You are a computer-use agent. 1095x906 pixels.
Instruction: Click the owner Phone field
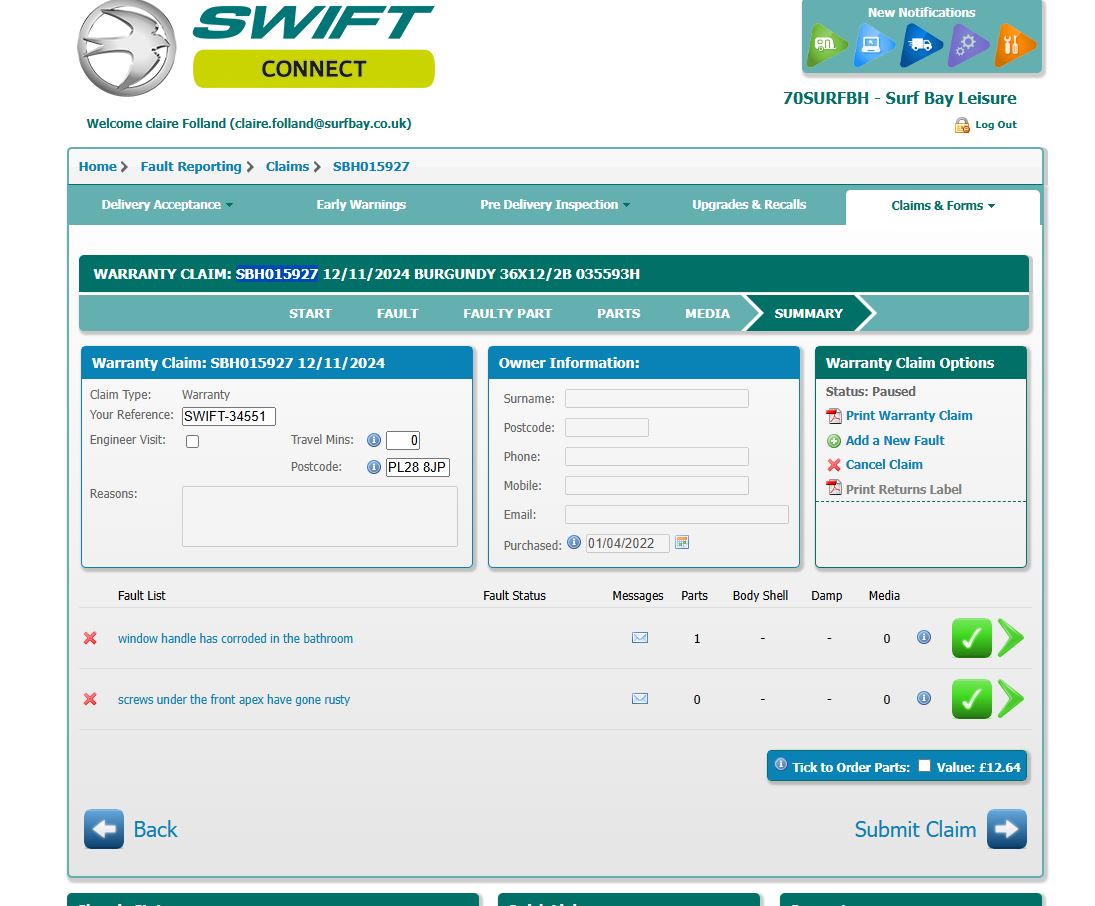click(x=656, y=456)
